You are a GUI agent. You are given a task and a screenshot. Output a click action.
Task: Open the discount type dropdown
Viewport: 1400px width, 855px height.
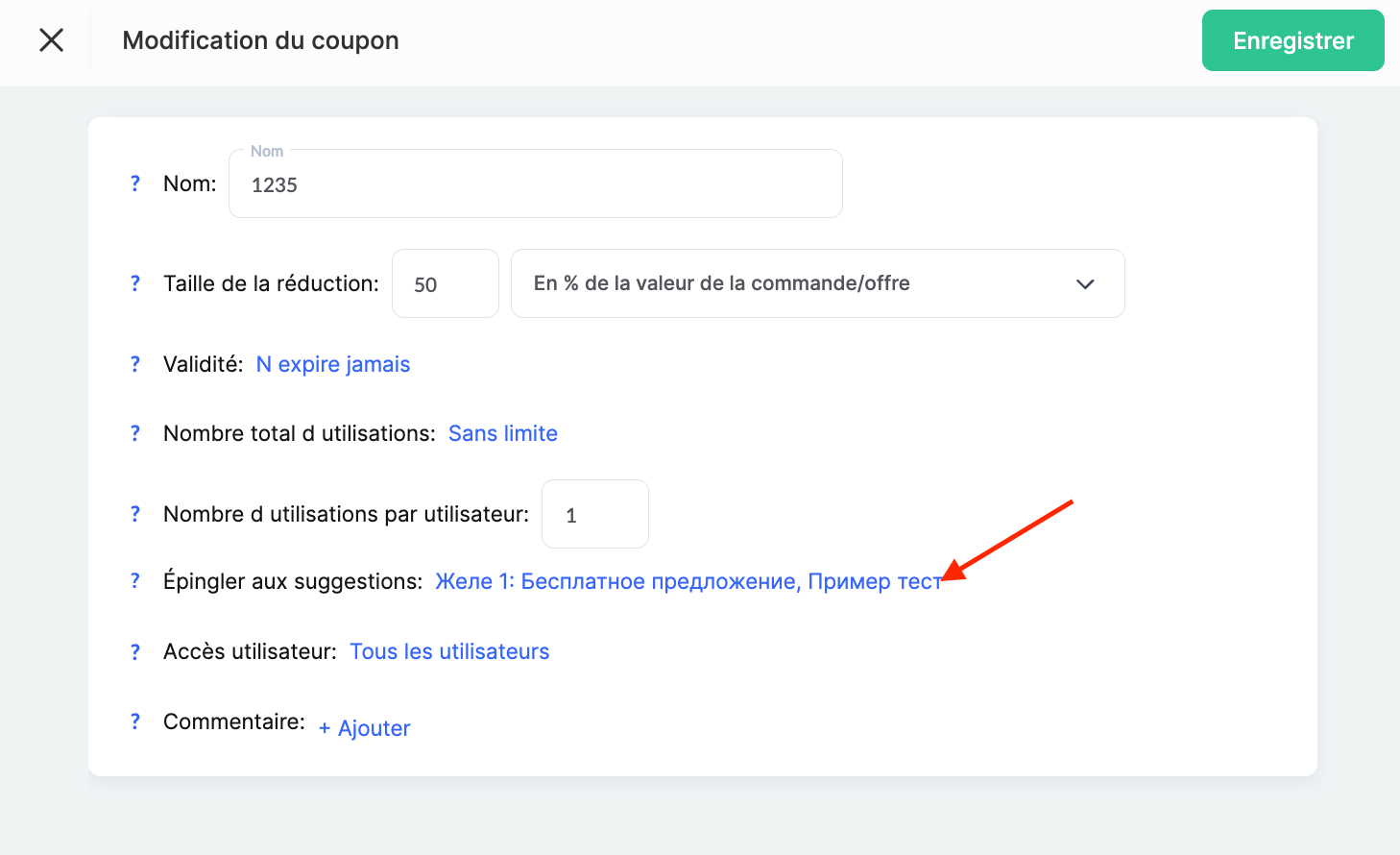point(816,283)
